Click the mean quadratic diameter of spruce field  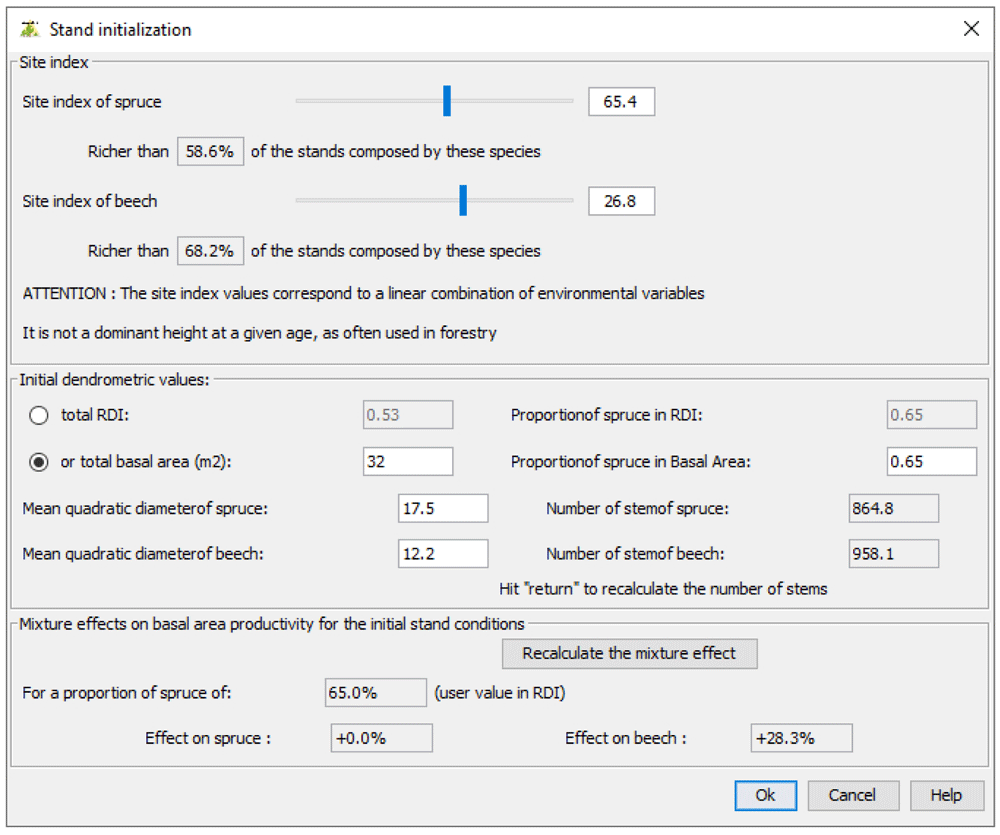point(443,508)
